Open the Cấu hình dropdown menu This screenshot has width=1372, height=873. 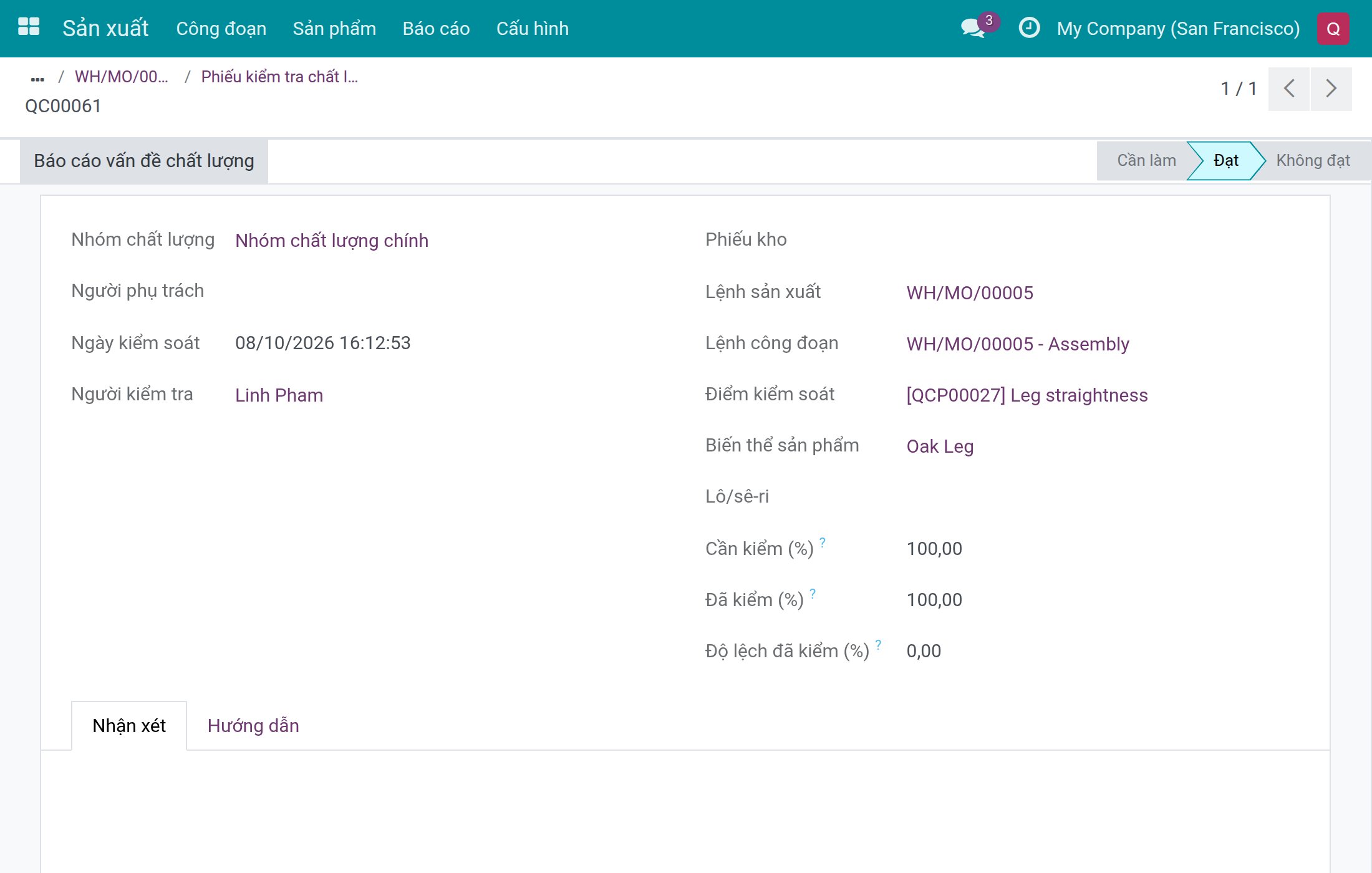532,29
